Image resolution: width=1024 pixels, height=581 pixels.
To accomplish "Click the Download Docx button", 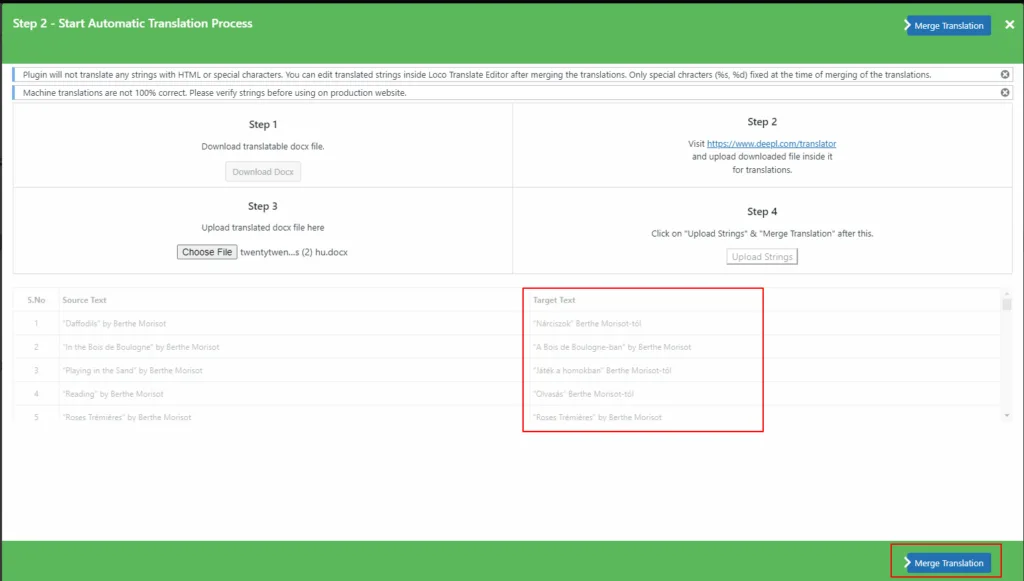I will pyautogui.click(x=263, y=172).
